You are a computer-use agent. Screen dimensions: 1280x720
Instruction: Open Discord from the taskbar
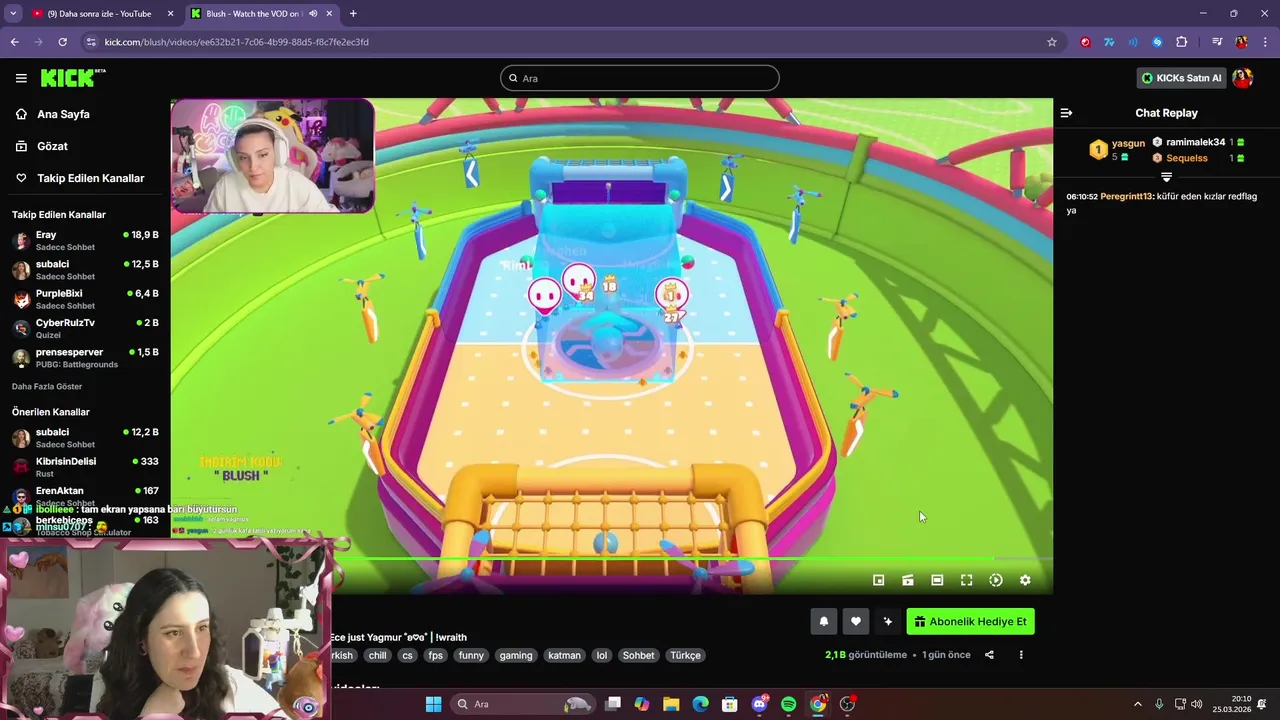coord(760,704)
